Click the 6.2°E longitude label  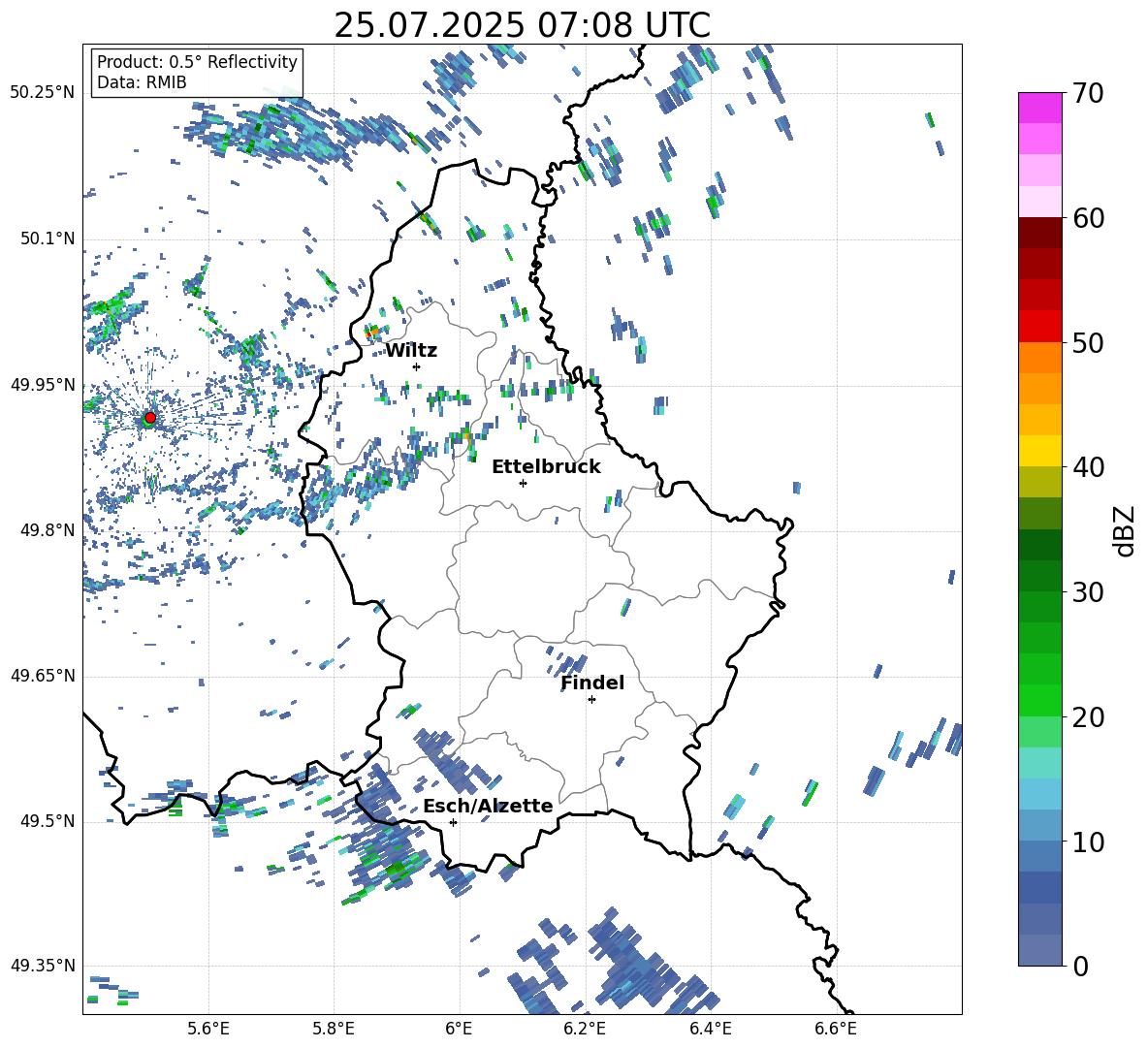pos(585,1030)
